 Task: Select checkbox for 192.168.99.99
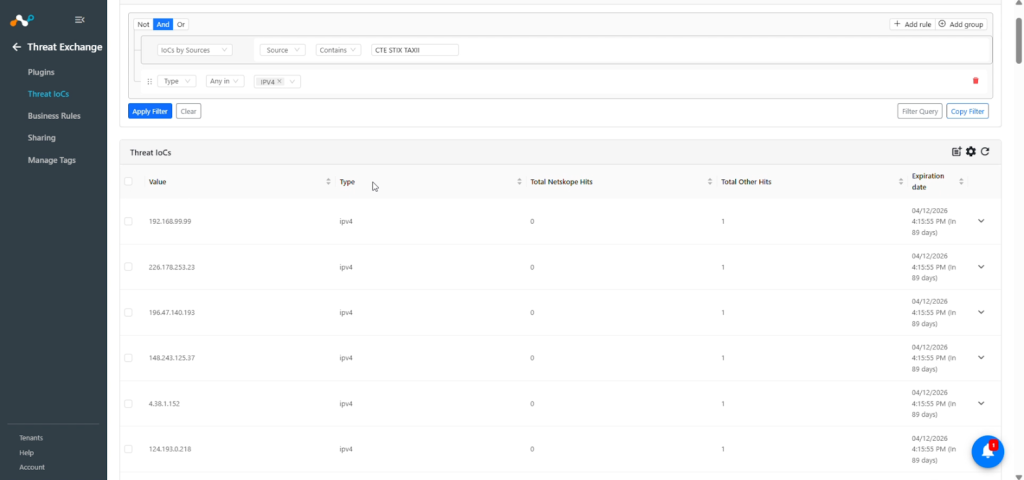(x=128, y=221)
